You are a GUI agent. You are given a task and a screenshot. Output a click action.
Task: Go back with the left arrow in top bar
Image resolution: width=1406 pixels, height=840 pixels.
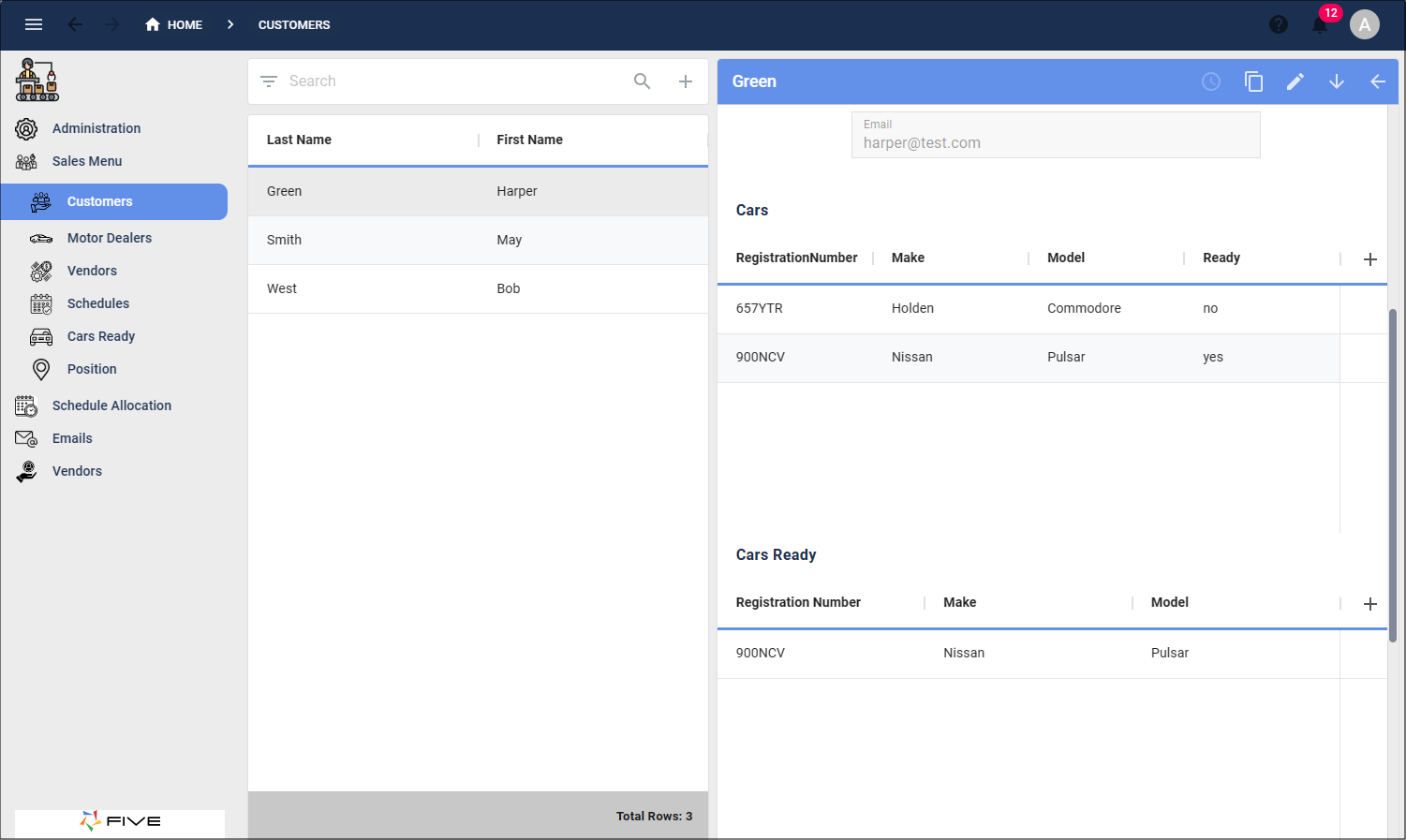click(75, 24)
